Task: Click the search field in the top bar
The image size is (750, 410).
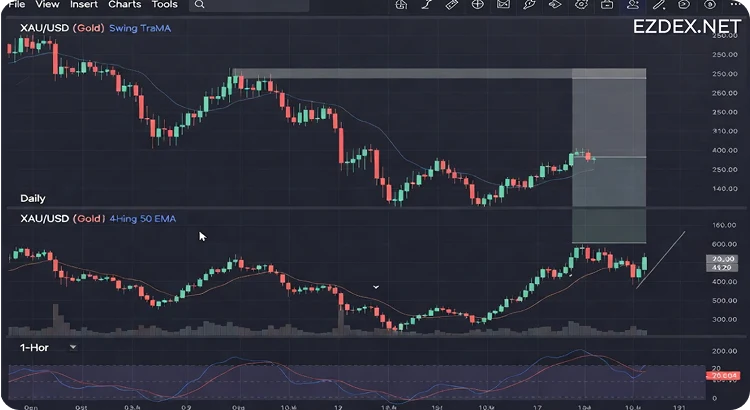Action: click(x=249, y=5)
